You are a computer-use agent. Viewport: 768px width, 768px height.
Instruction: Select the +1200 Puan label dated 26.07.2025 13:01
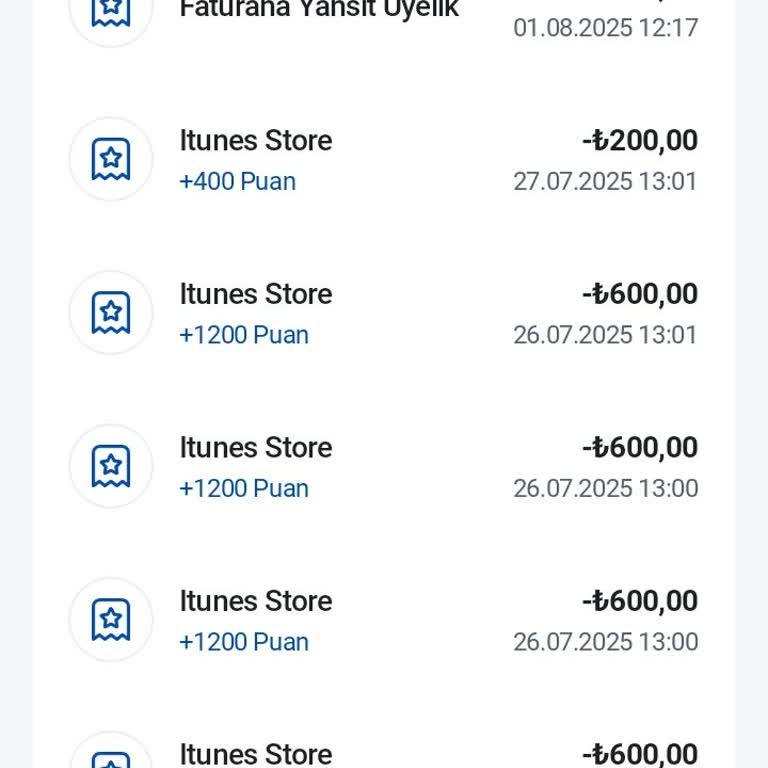(x=244, y=335)
